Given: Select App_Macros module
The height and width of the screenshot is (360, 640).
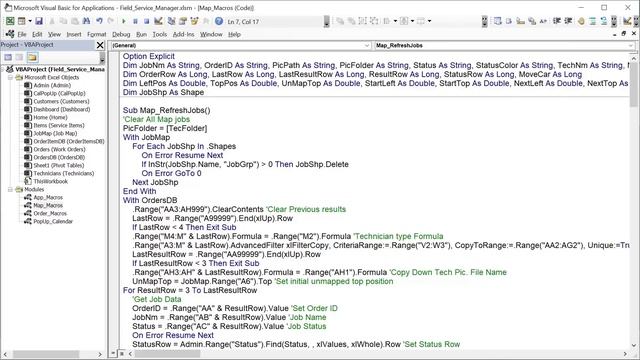Looking at the screenshot, I should click(x=48, y=197).
